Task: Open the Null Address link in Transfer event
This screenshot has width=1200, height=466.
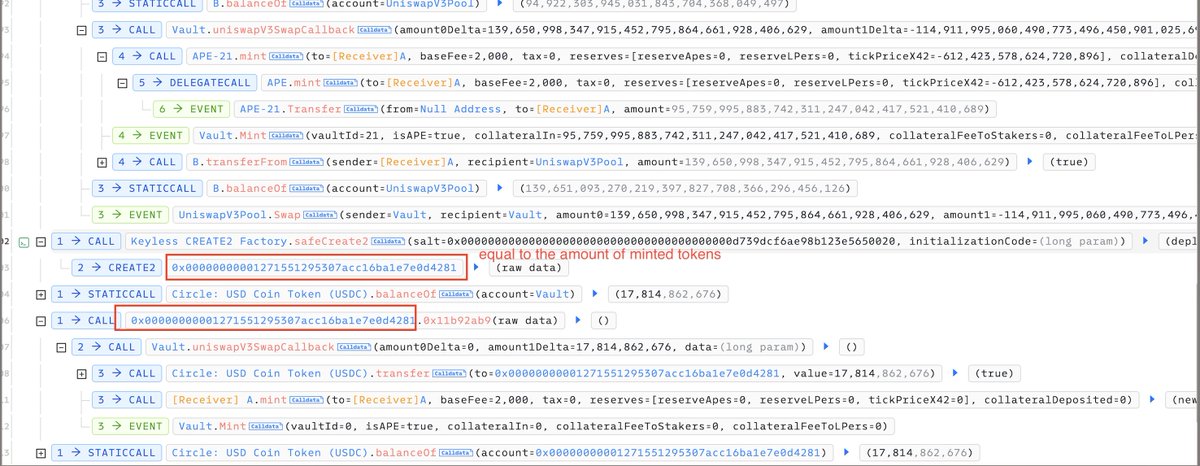Action: (x=462, y=109)
